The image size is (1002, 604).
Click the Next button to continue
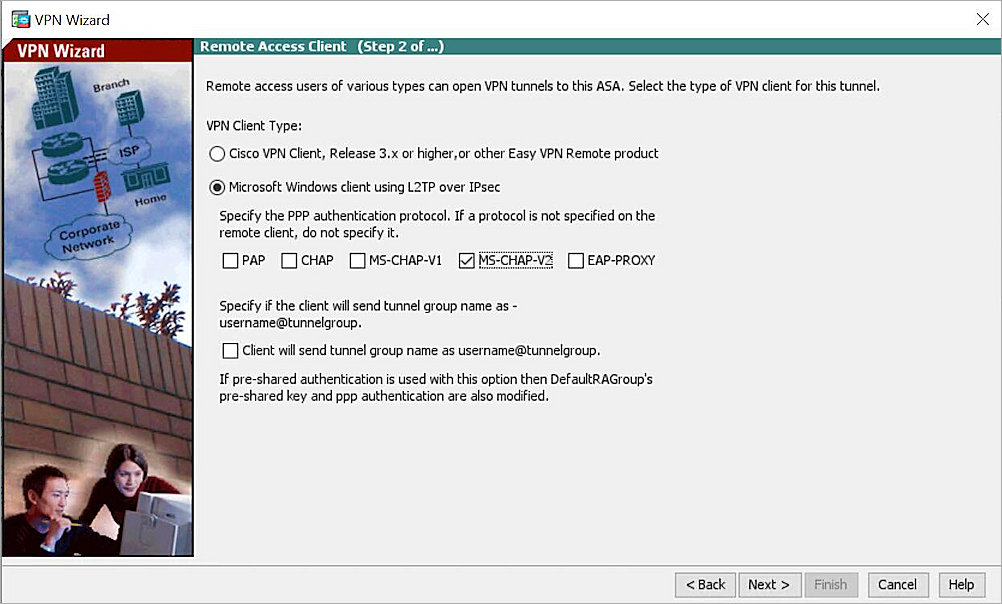[769, 585]
